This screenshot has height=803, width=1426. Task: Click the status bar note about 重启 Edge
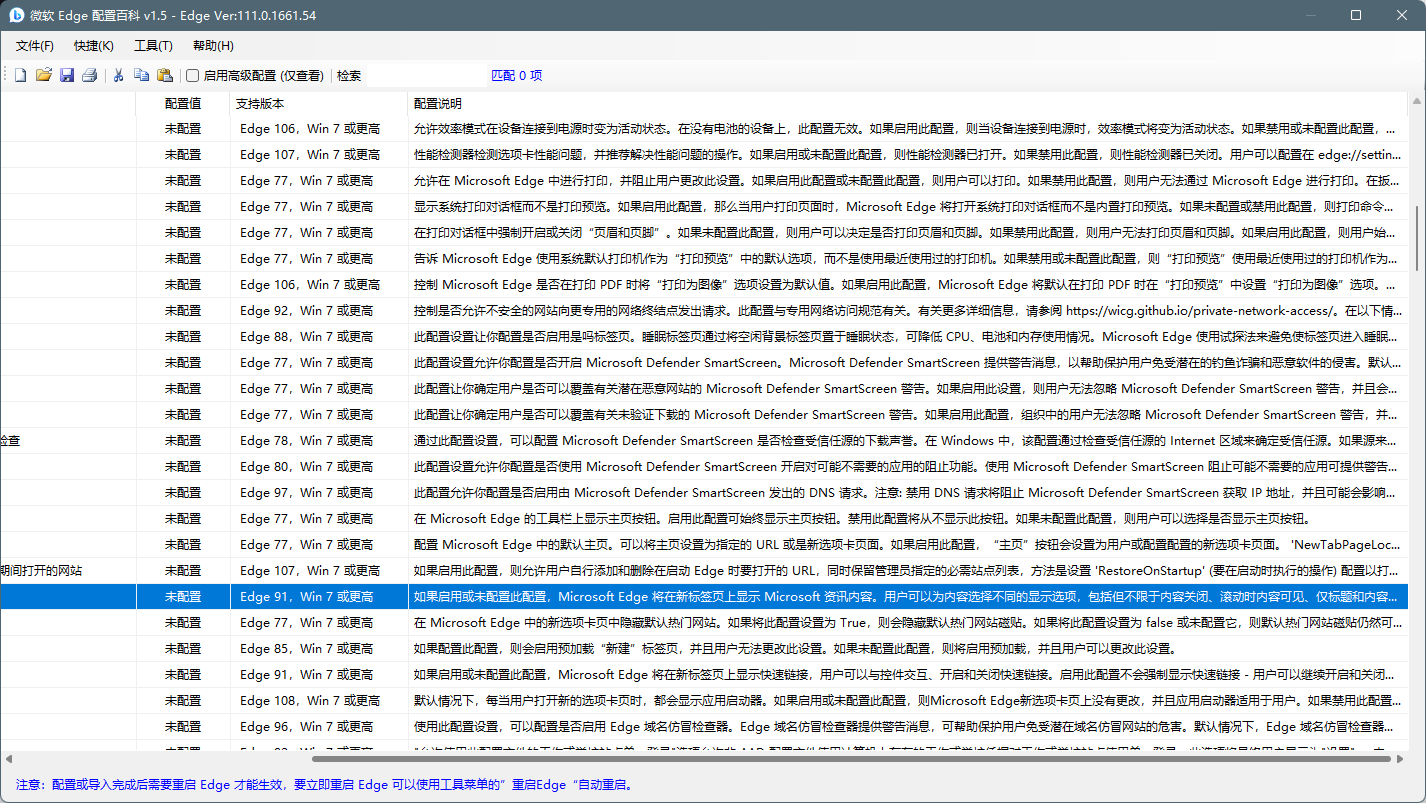[x=325, y=785]
